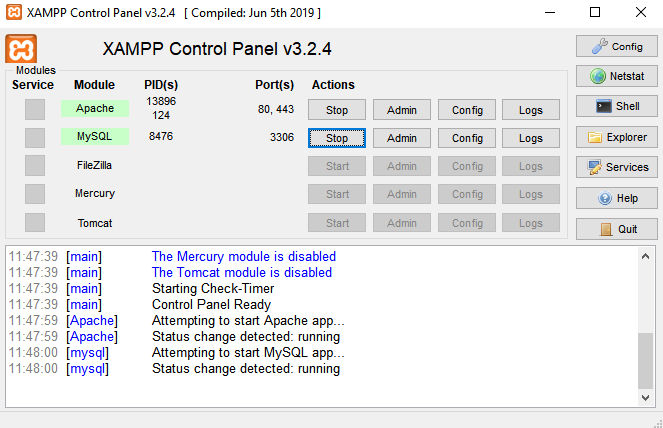Open the MySQL Config menu

pyautogui.click(x=467, y=138)
